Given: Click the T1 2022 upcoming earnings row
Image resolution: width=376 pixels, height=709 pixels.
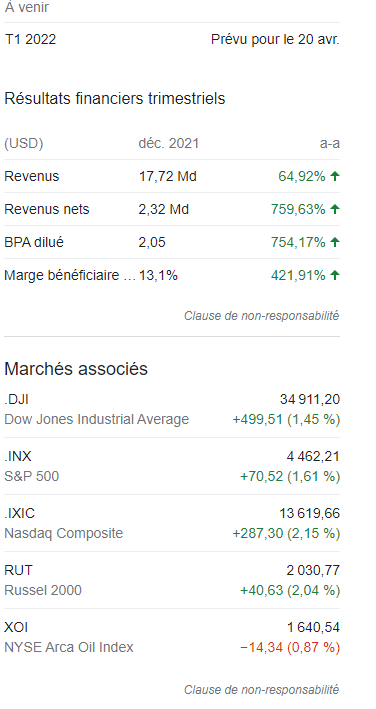Looking at the screenshot, I should (x=172, y=40).
